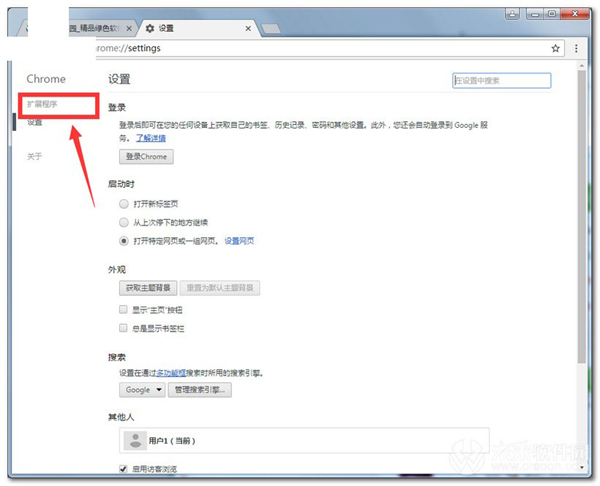Open the Chrome three-dot menu

[x=577, y=47]
